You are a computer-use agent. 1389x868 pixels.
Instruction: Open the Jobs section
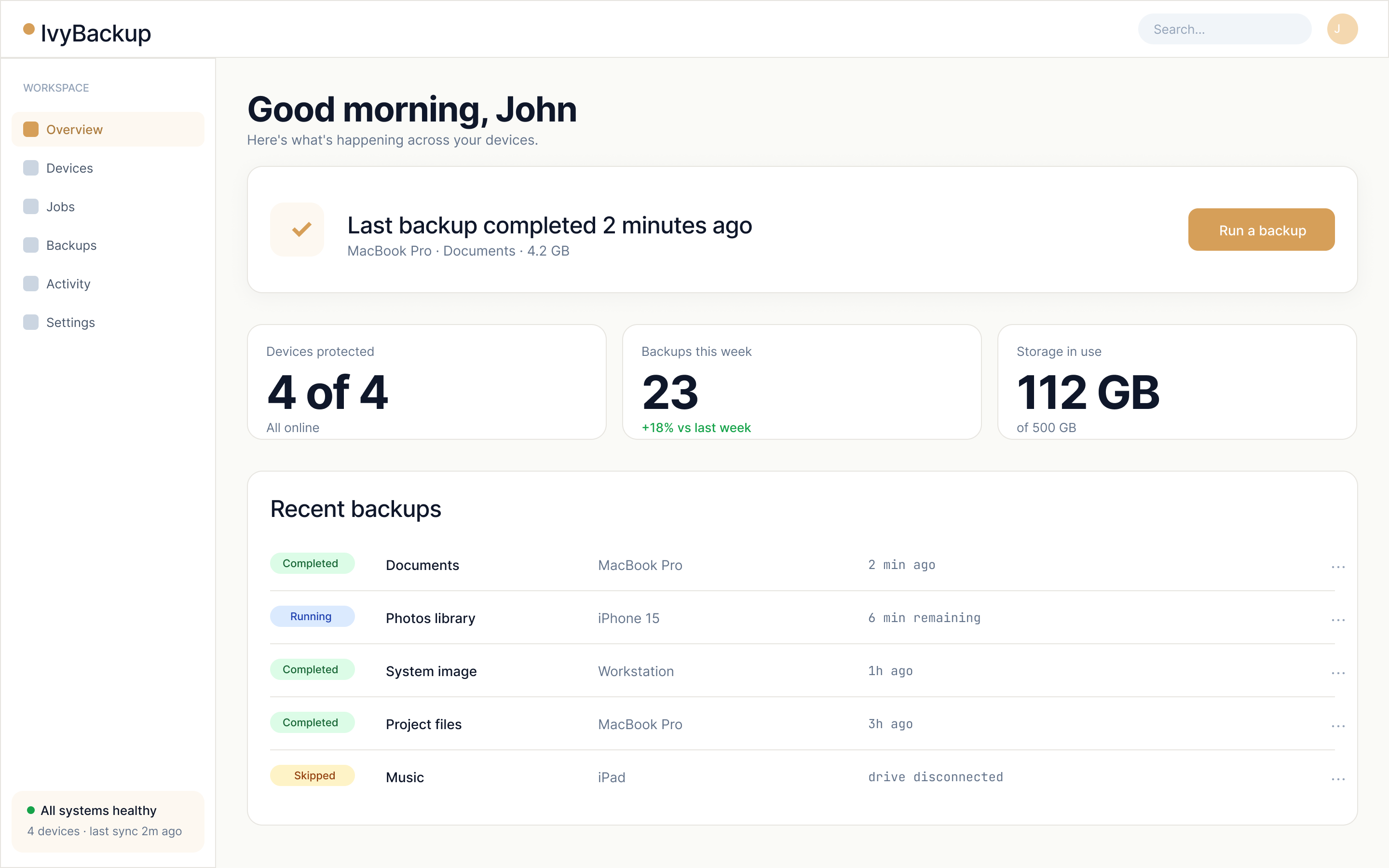(x=108, y=206)
